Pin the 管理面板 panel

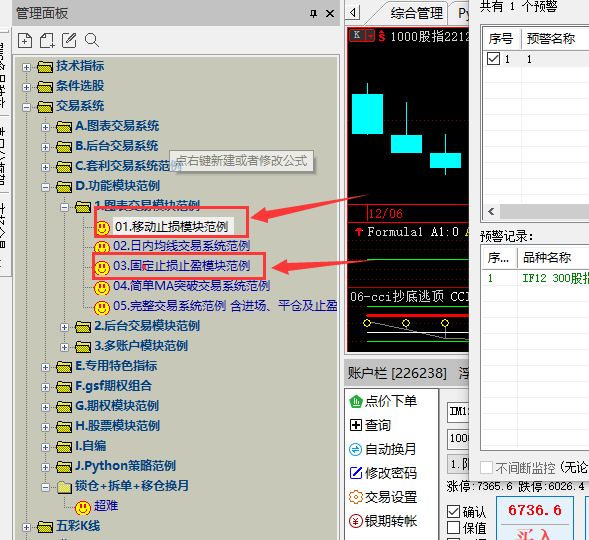click(x=313, y=14)
